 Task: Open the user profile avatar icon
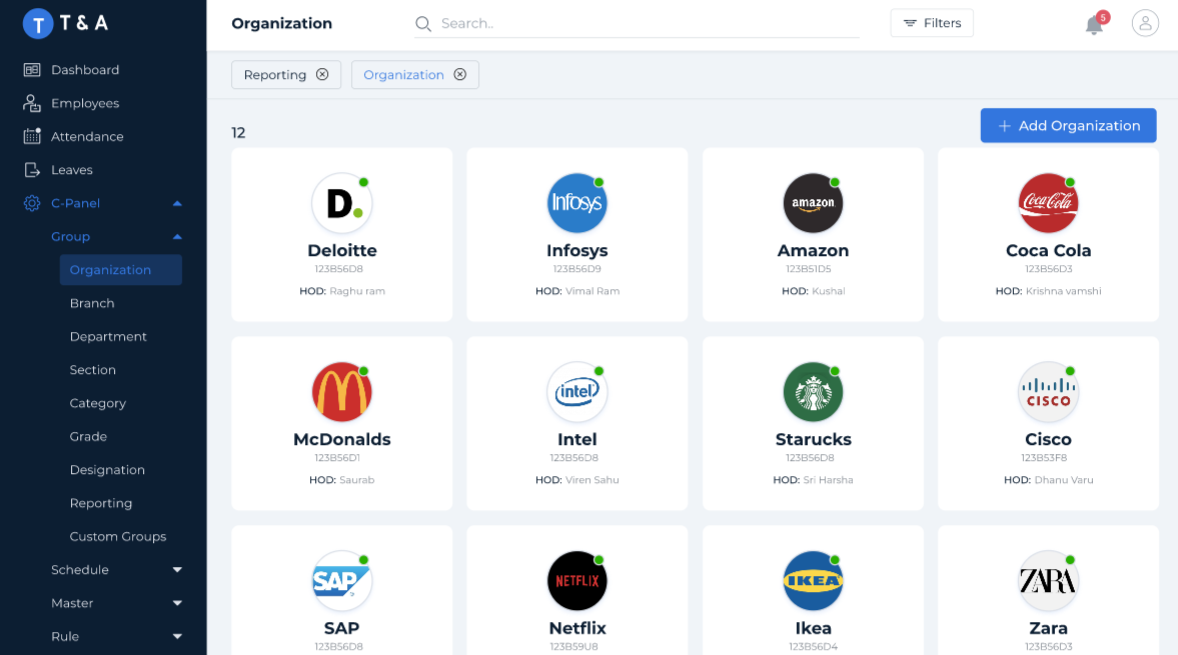coord(1145,23)
